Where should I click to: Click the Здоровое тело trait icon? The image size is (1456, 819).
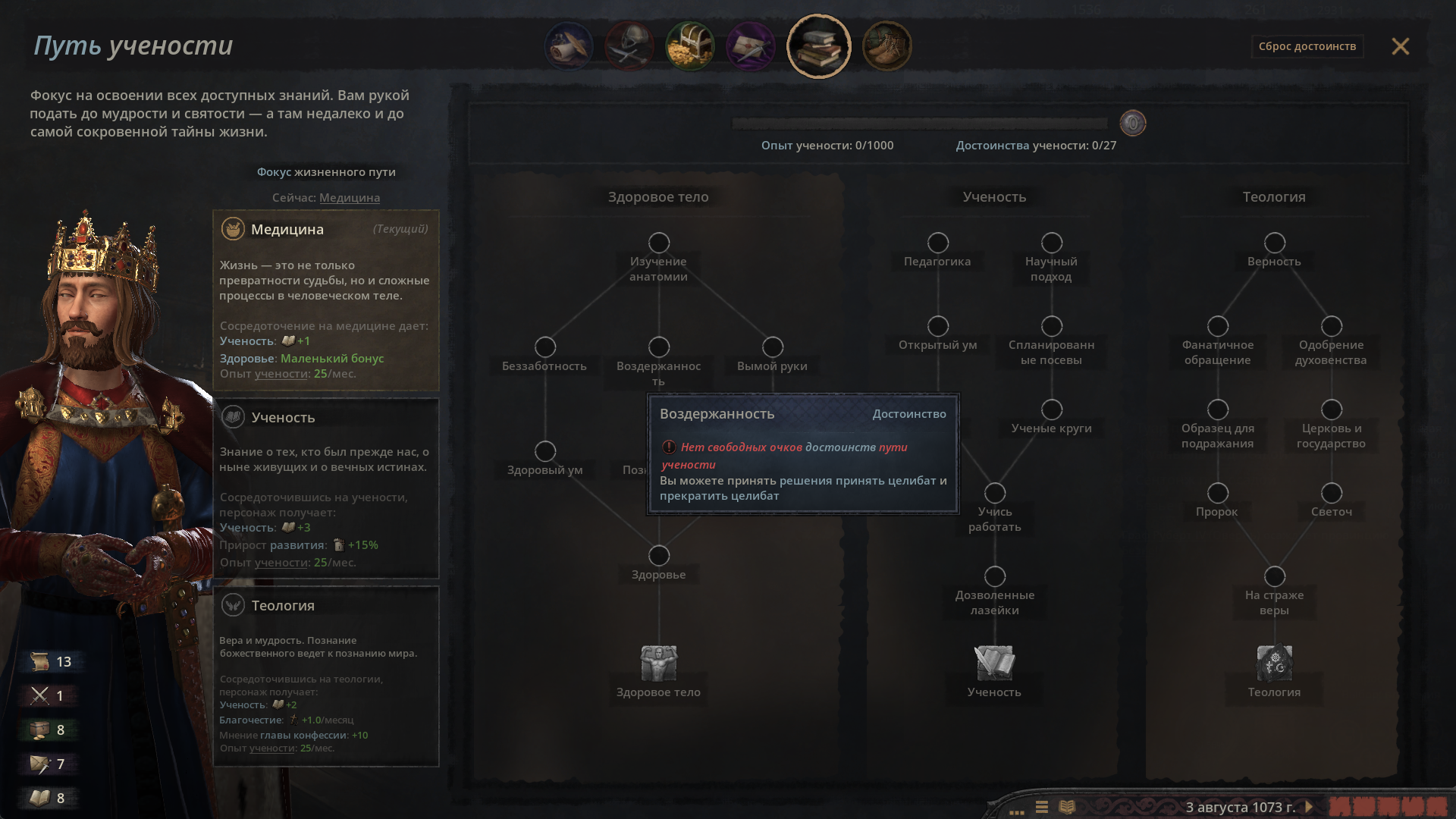pyautogui.click(x=658, y=664)
